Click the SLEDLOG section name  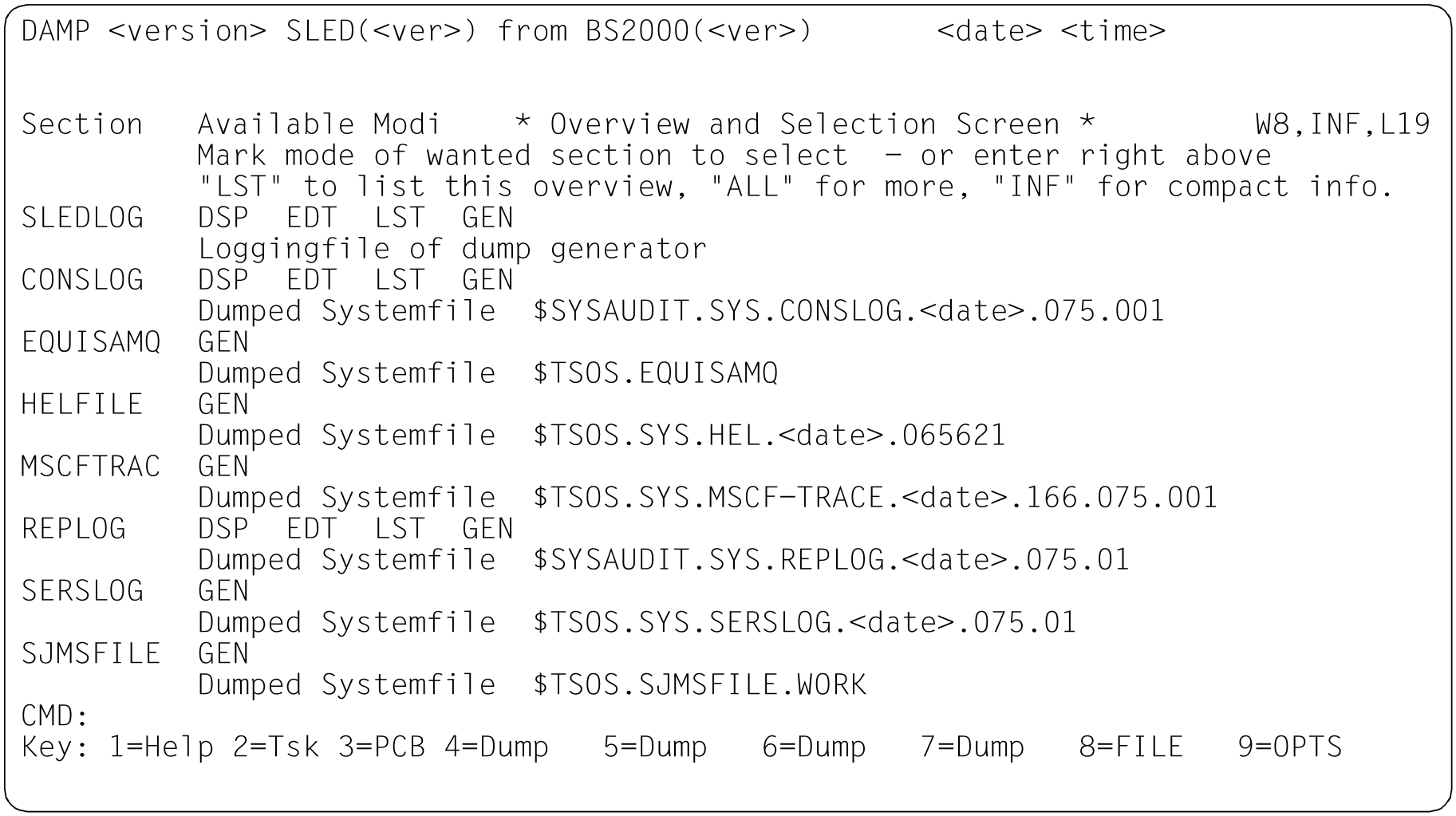click(82, 218)
